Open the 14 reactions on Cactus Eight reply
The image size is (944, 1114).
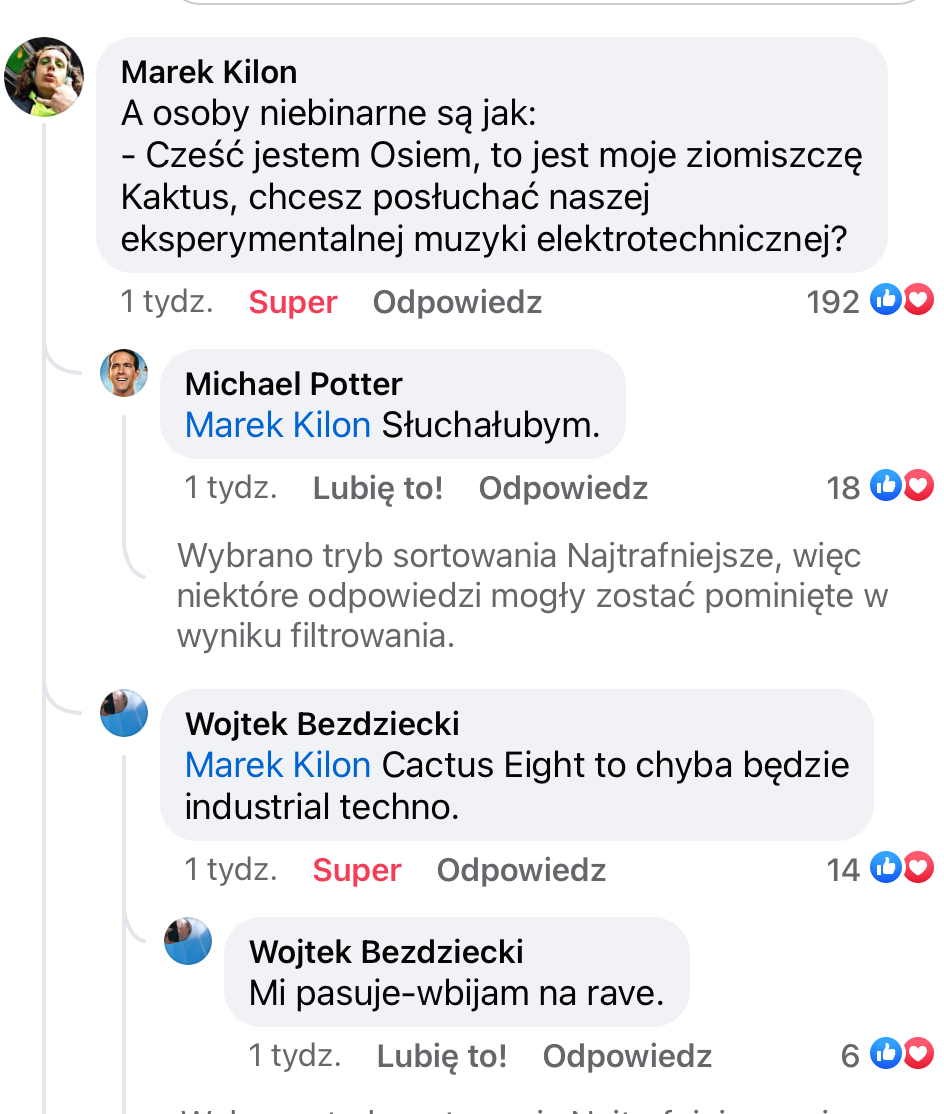point(879,868)
